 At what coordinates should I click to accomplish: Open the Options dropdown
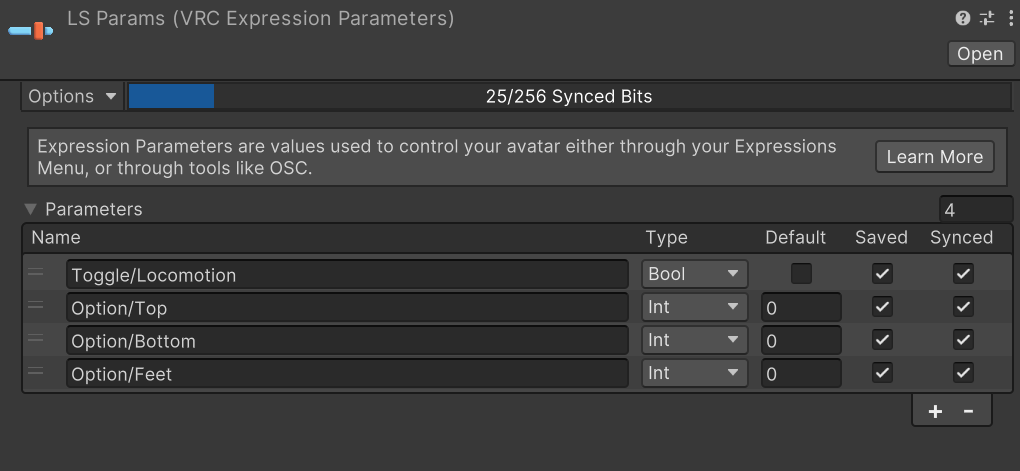coord(72,97)
